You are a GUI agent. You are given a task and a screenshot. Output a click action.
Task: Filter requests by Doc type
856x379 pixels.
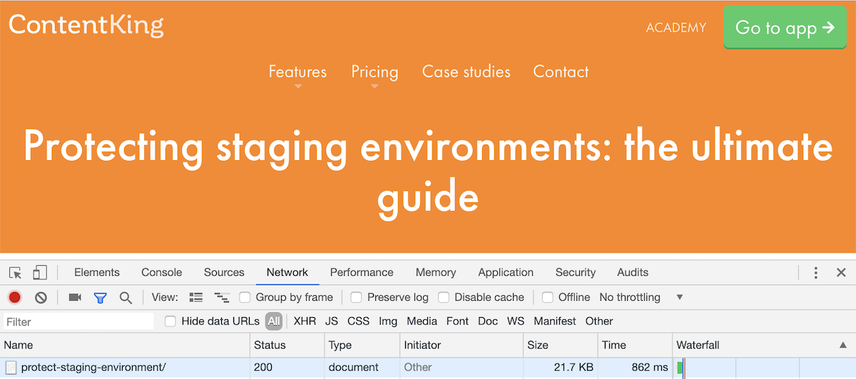[488, 321]
